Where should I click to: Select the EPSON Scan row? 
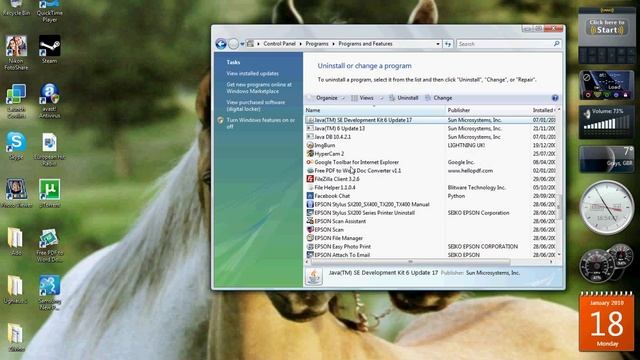click(431, 230)
